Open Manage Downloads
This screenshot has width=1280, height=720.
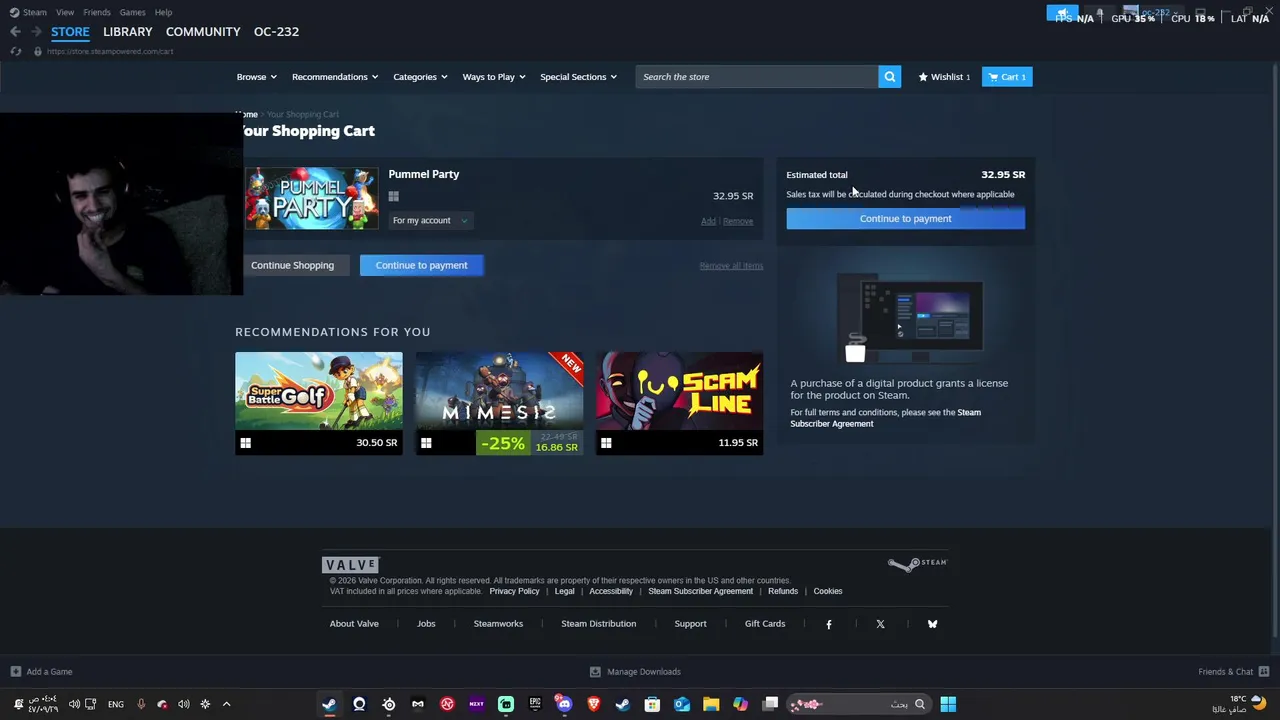[636, 672]
